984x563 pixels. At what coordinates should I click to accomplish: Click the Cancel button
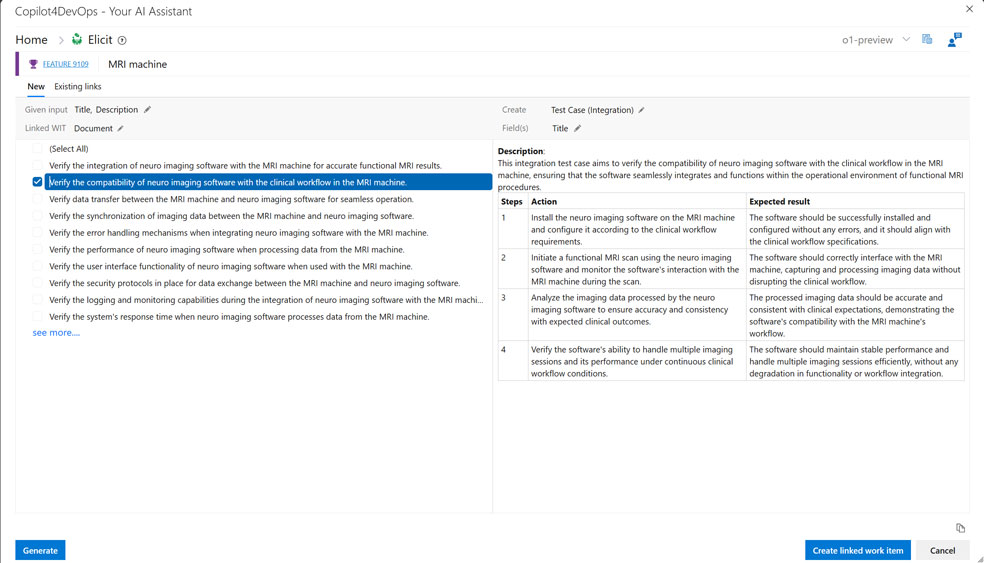click(x=943, y=550)
